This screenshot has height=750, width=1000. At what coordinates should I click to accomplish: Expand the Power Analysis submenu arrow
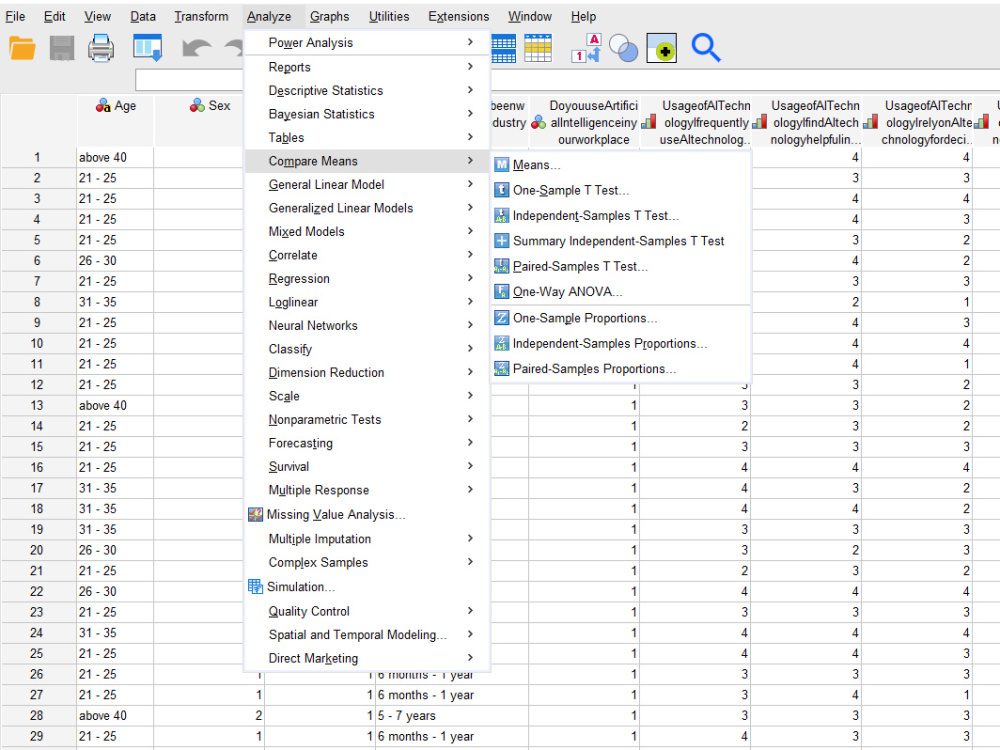(x=470, y=42)
